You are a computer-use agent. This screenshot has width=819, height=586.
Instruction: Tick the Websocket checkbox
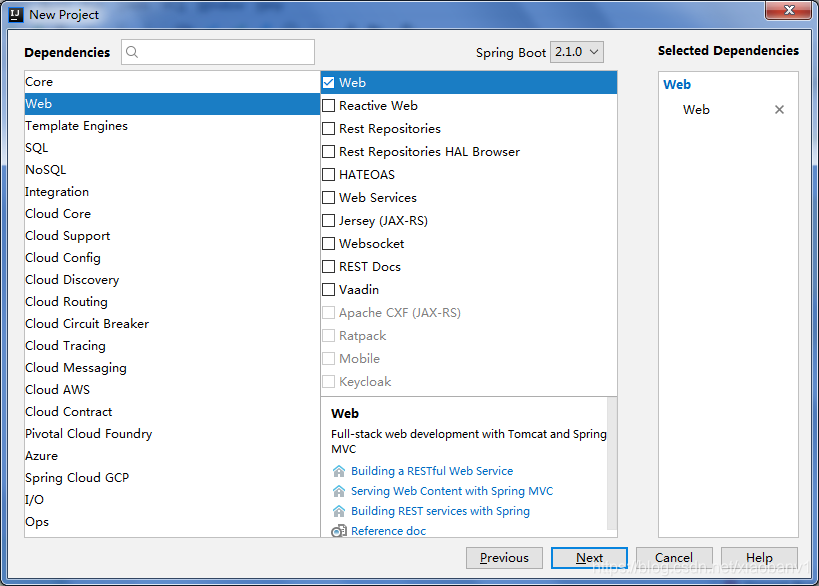pos(329,243)
